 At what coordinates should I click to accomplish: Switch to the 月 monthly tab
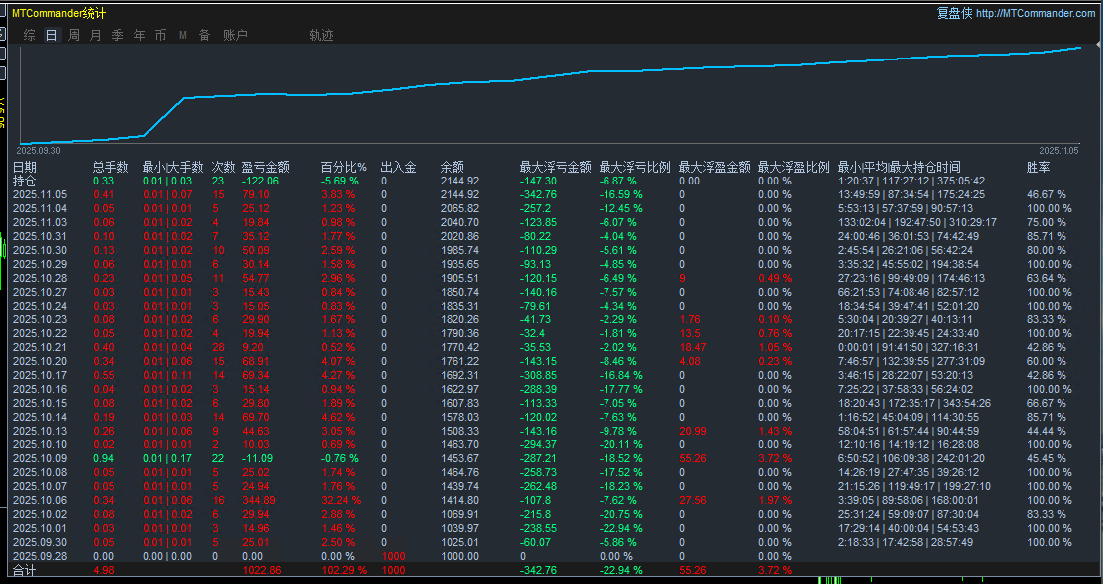tap(96, 35)
